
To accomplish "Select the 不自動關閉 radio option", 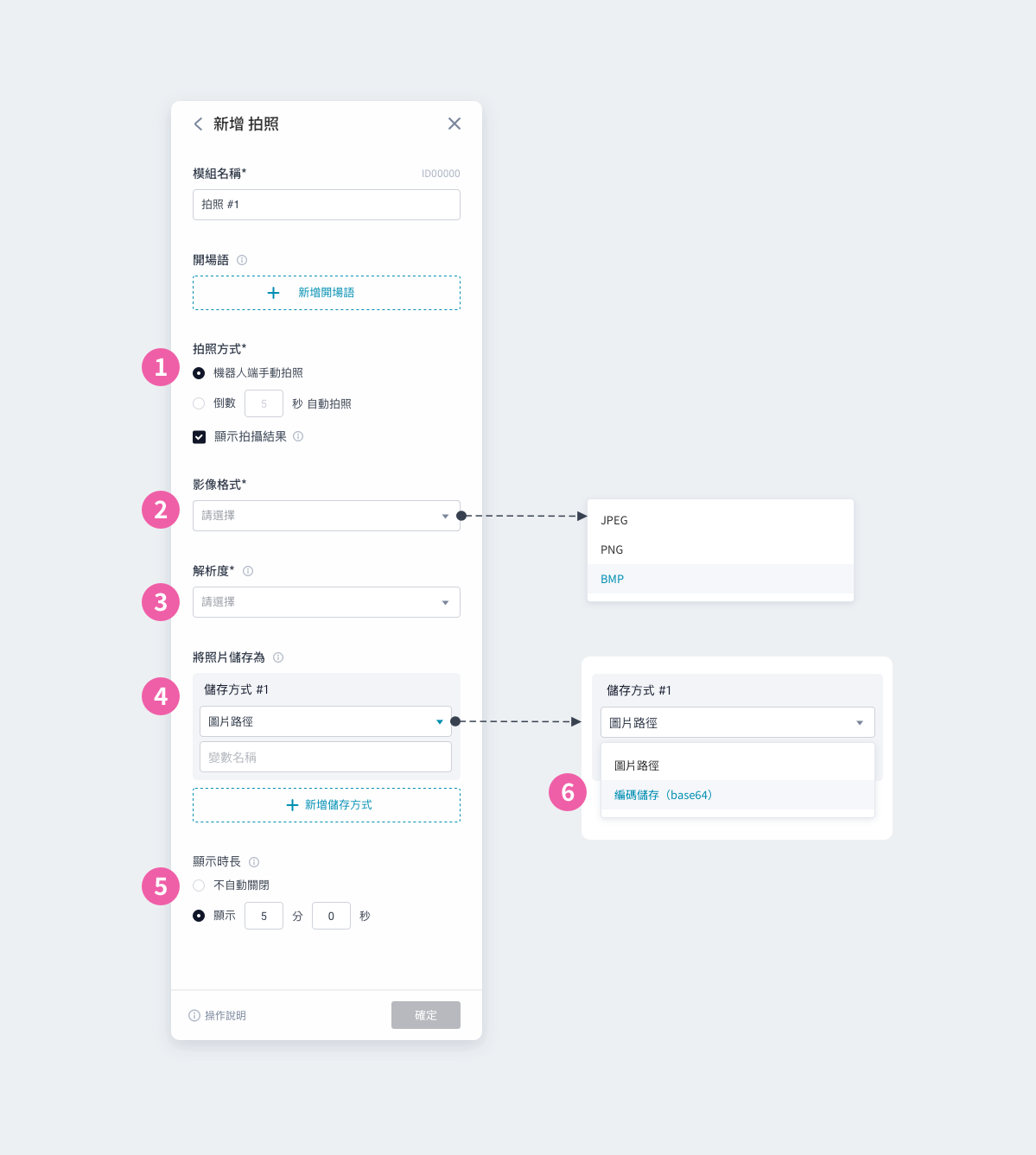I will (x=199, y=885).
